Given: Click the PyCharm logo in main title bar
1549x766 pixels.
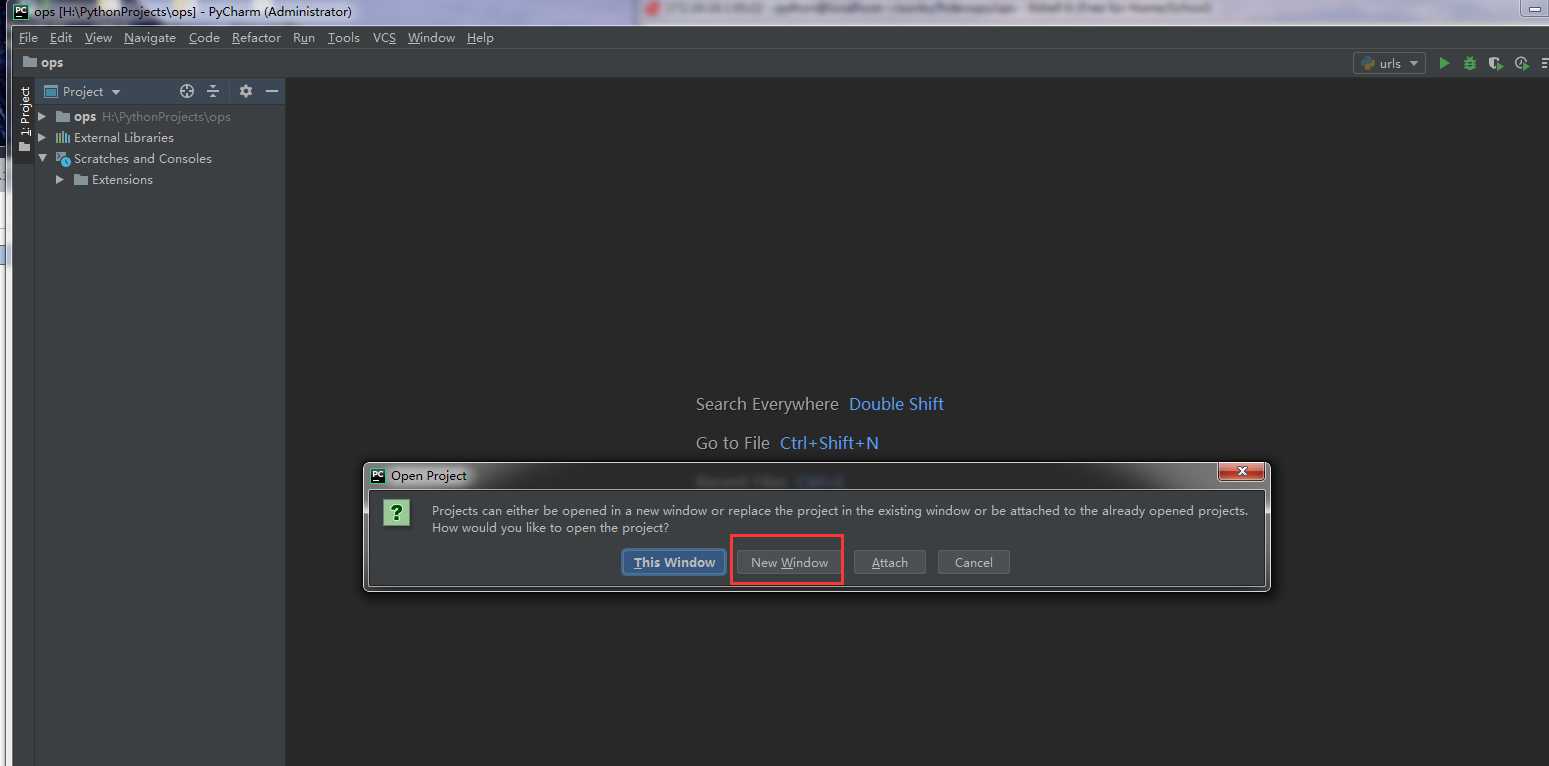Looking at the screenshot, I should [x=20, y=11].
